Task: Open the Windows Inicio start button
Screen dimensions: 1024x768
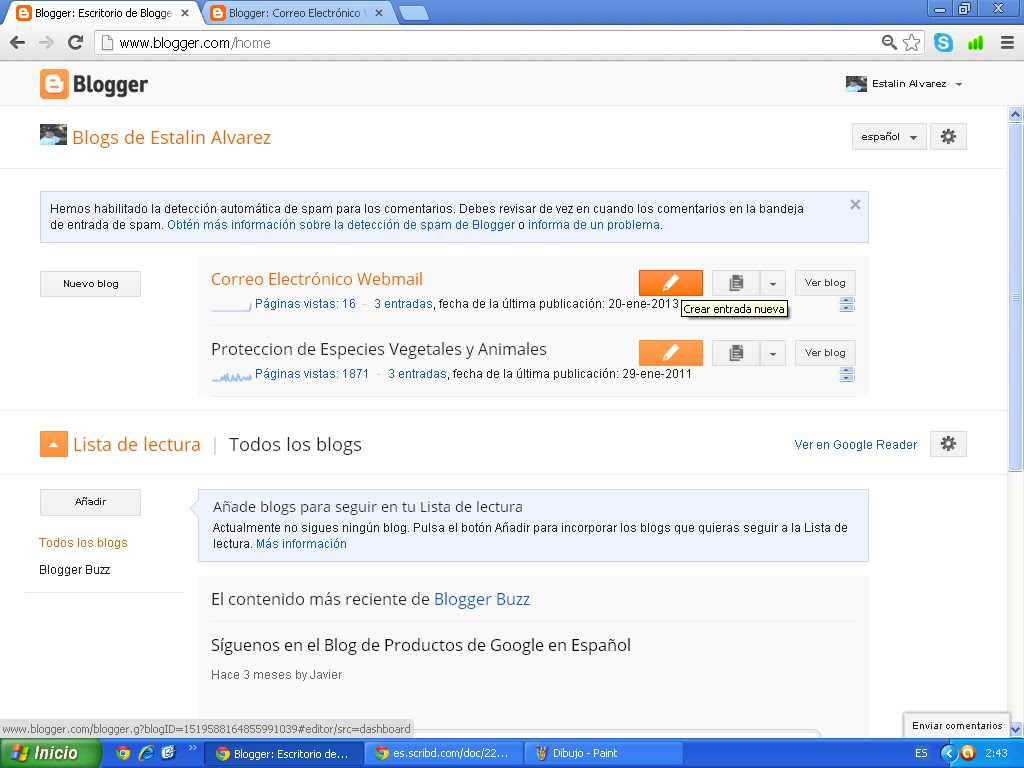Action: [x=51, y=753]
